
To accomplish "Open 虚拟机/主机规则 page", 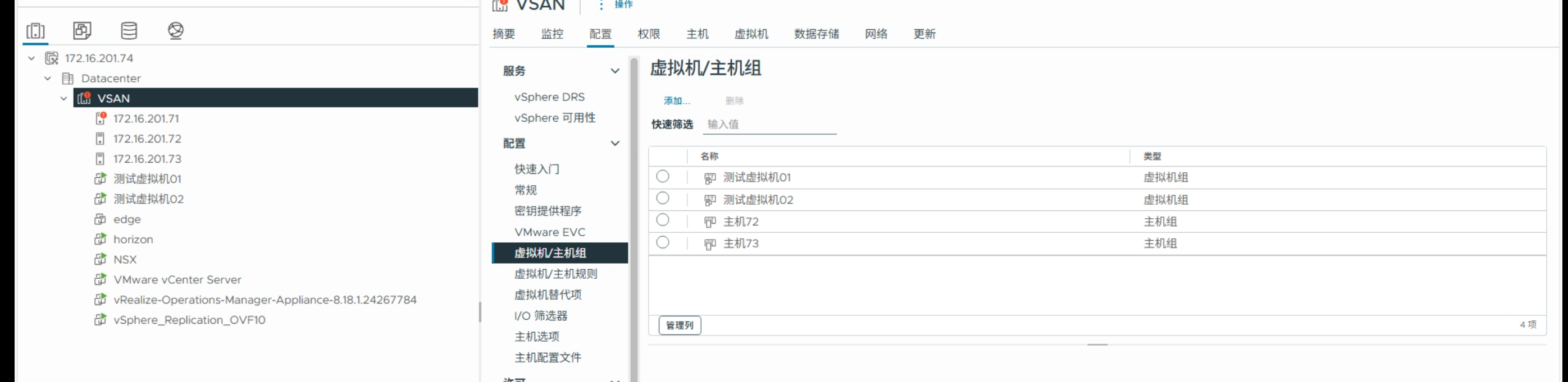I will point(555,274).
